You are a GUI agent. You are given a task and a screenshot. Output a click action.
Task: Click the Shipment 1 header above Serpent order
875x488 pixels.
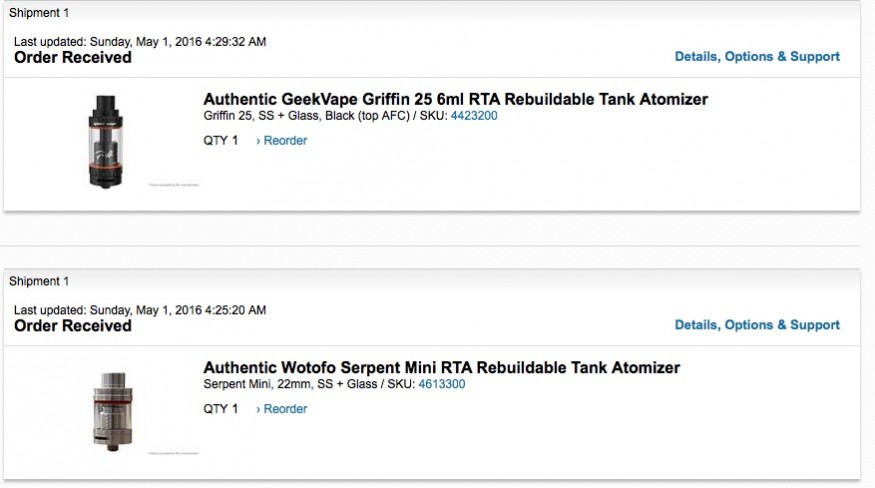[x=39, y=281]
